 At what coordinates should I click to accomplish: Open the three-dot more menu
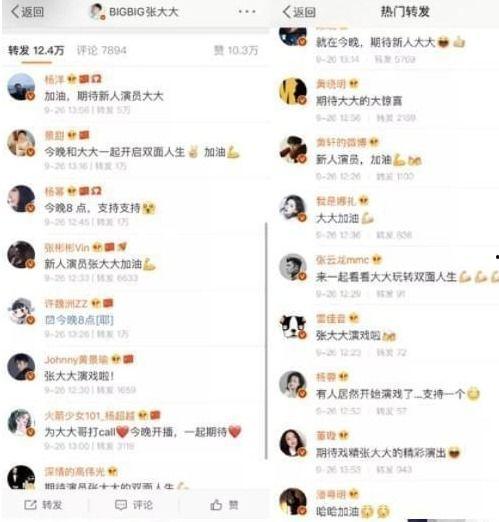point(247,12)
